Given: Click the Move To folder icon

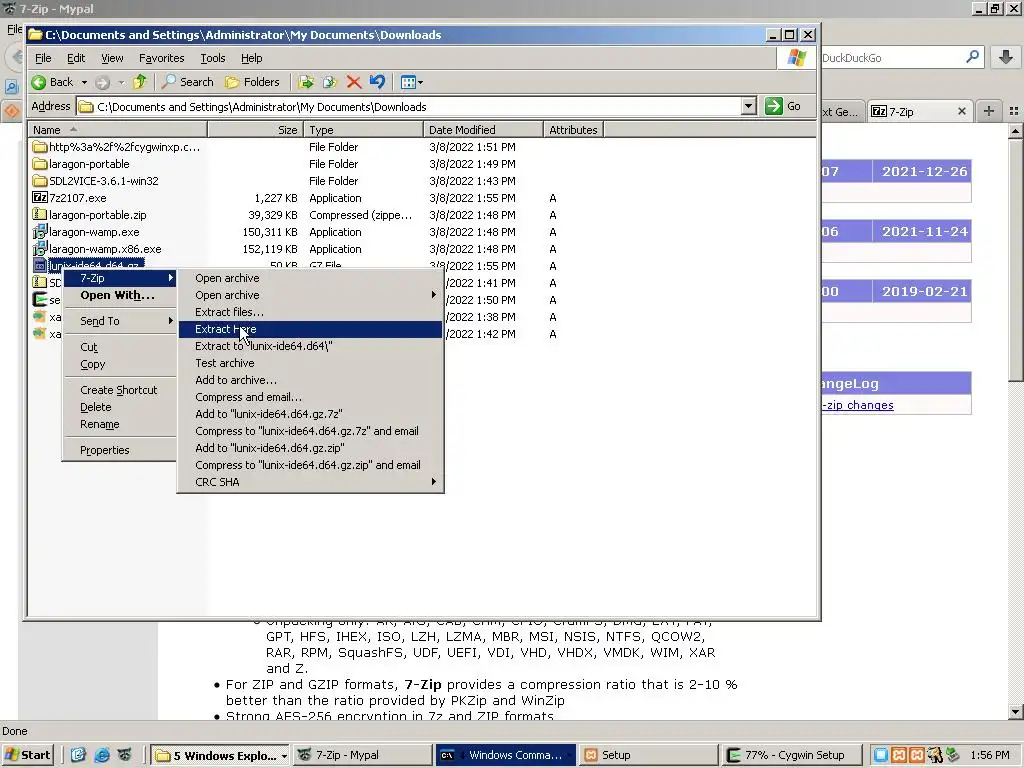Looking at the screenshot, I should pos(306,82).
